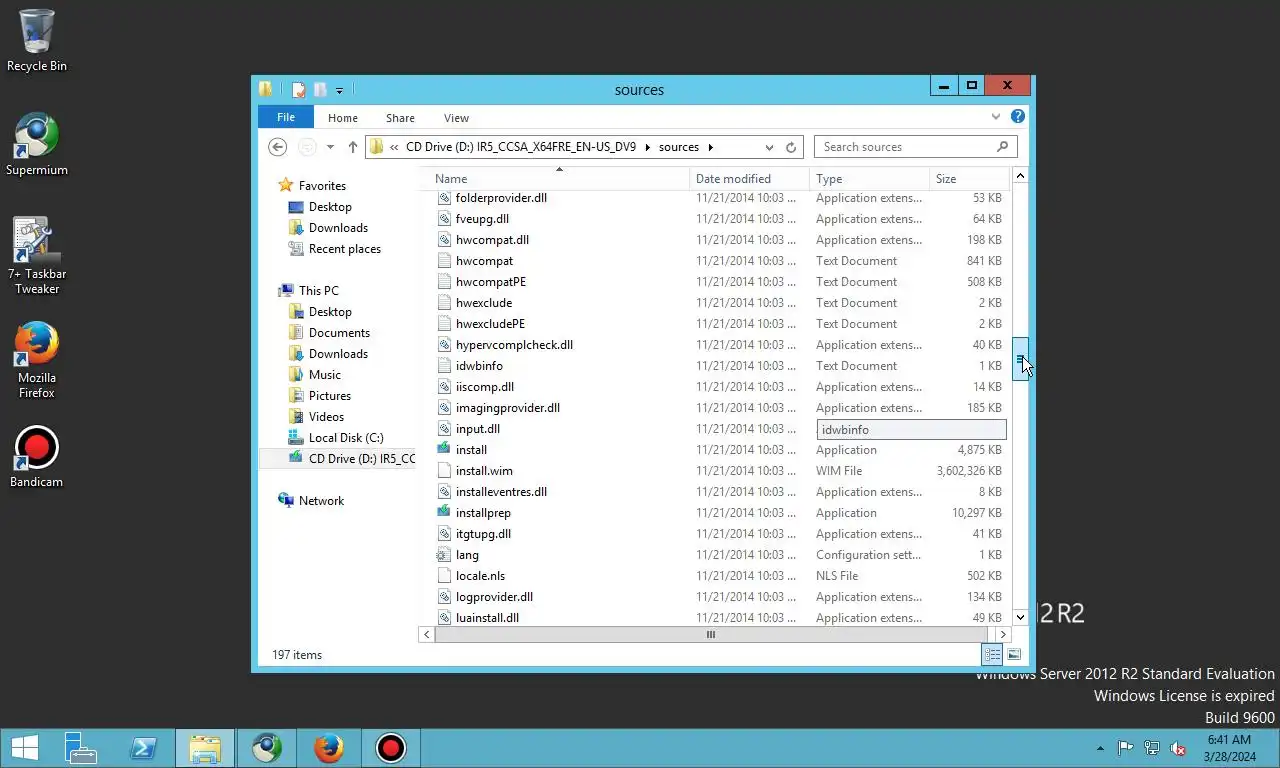Sort by the Date modified column header
This screenshot has width=1280, height=768.
749,179
